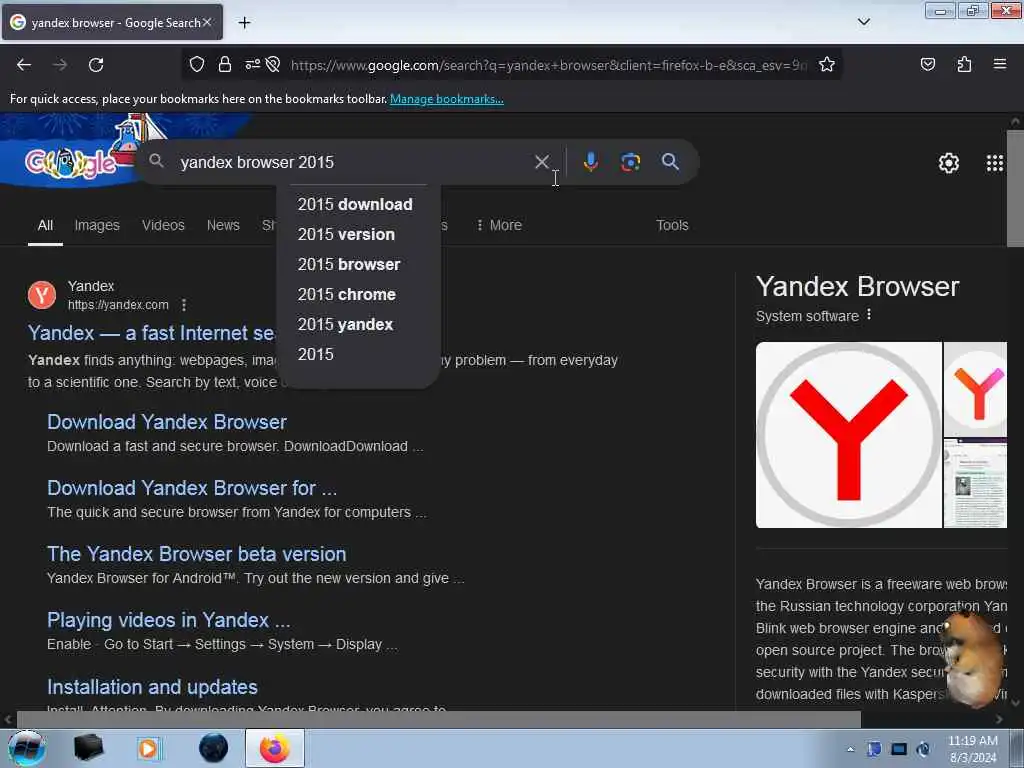Open the webpage screenshot thumbnail in knowledge panel
The height and width of the screenshot is (768, 1024).
975,483
